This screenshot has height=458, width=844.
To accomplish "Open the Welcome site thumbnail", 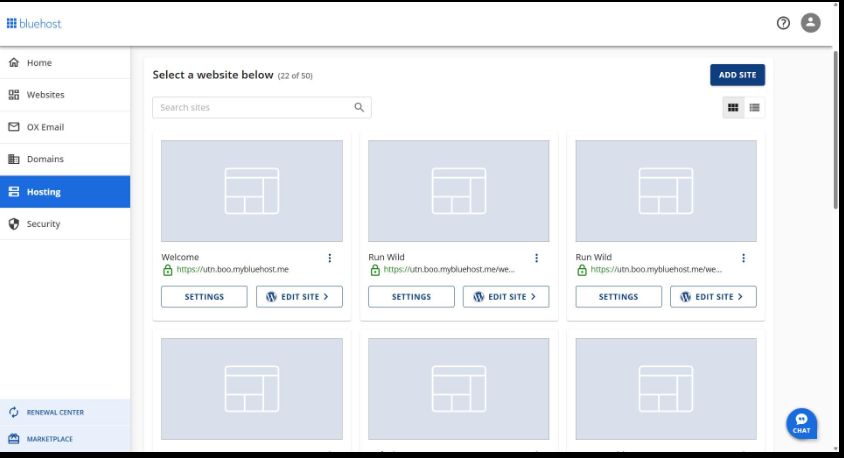I will 251,191.
